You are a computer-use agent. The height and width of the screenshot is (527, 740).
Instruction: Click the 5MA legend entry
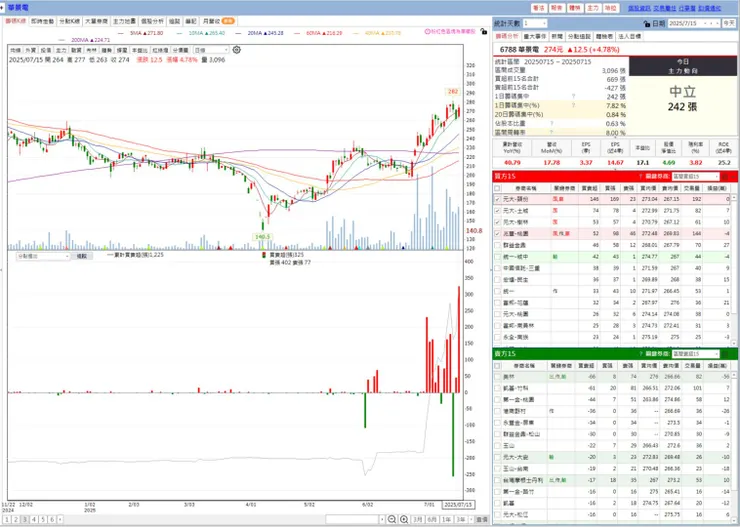pyautogui.click(x=147, y=33)
